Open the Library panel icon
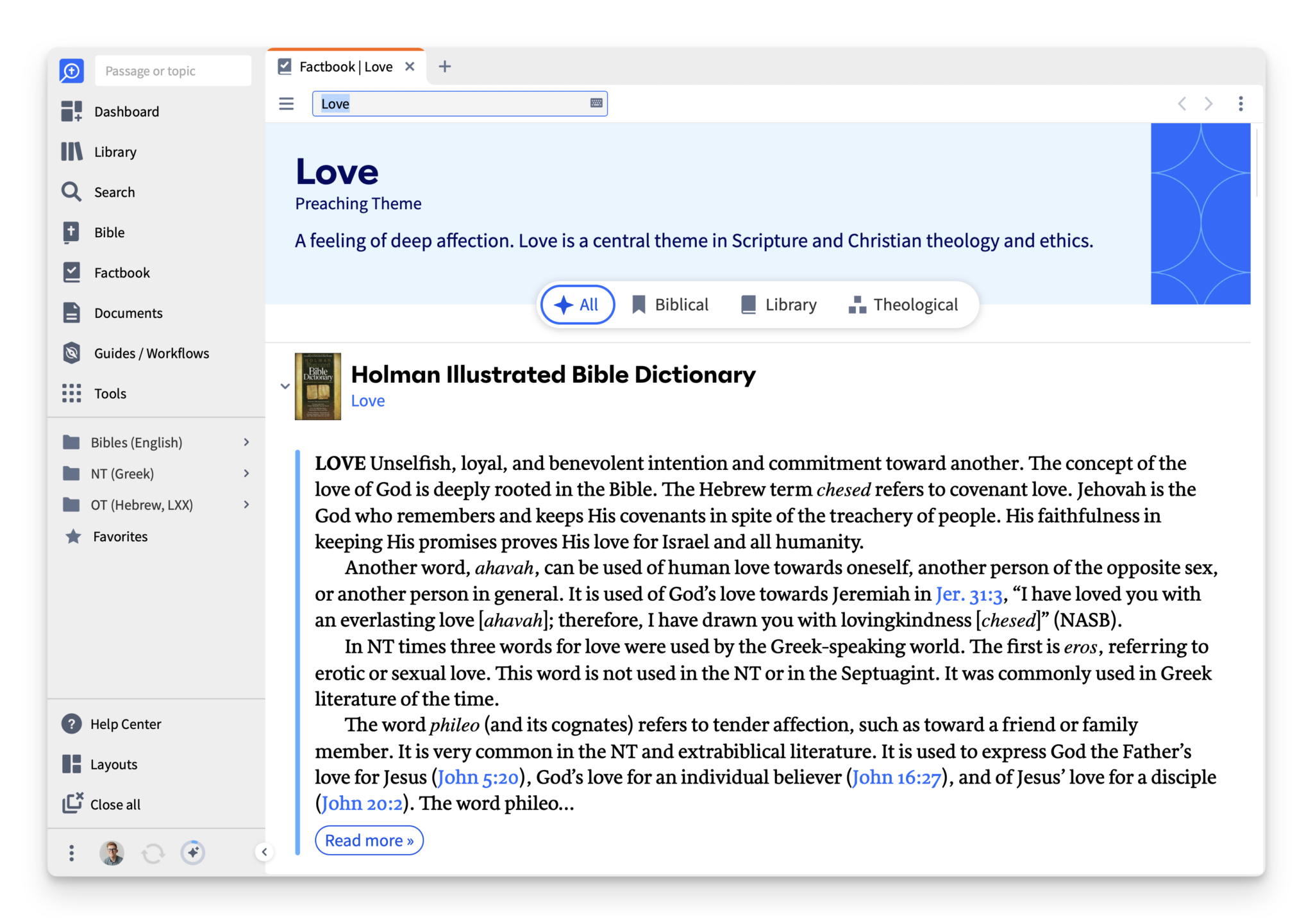This screenshot has width=1313, height=924. (x=115, y=151)
